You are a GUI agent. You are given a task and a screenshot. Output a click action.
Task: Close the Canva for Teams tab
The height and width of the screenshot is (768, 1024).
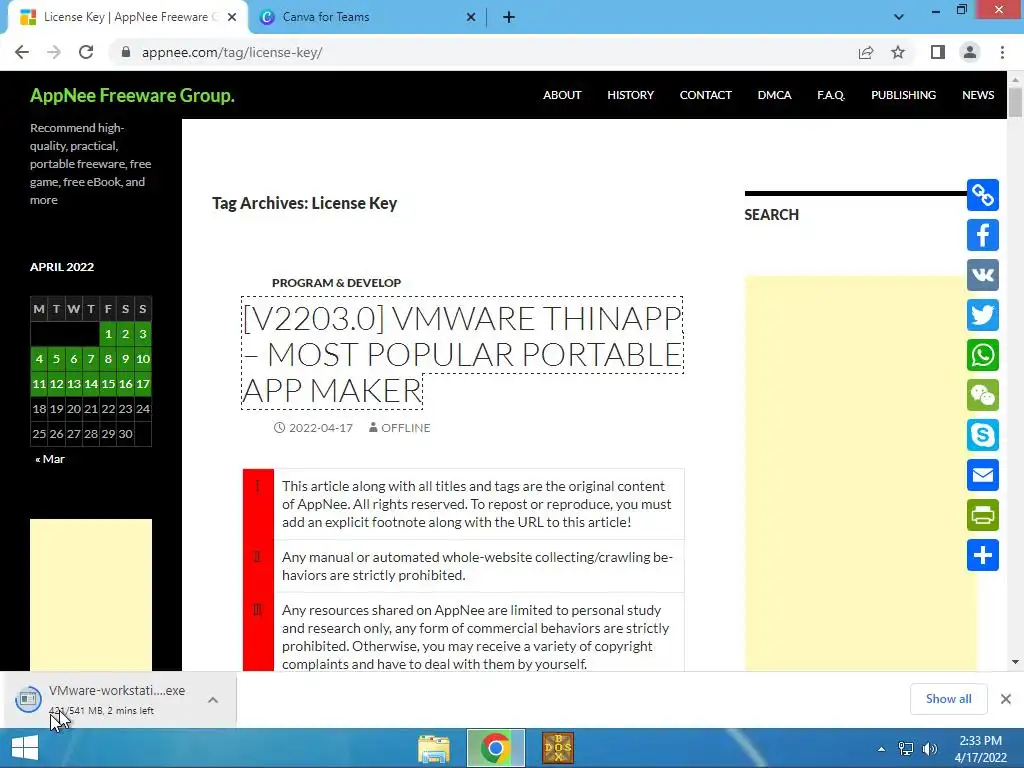pyautogui.click(x=471, y=17)
